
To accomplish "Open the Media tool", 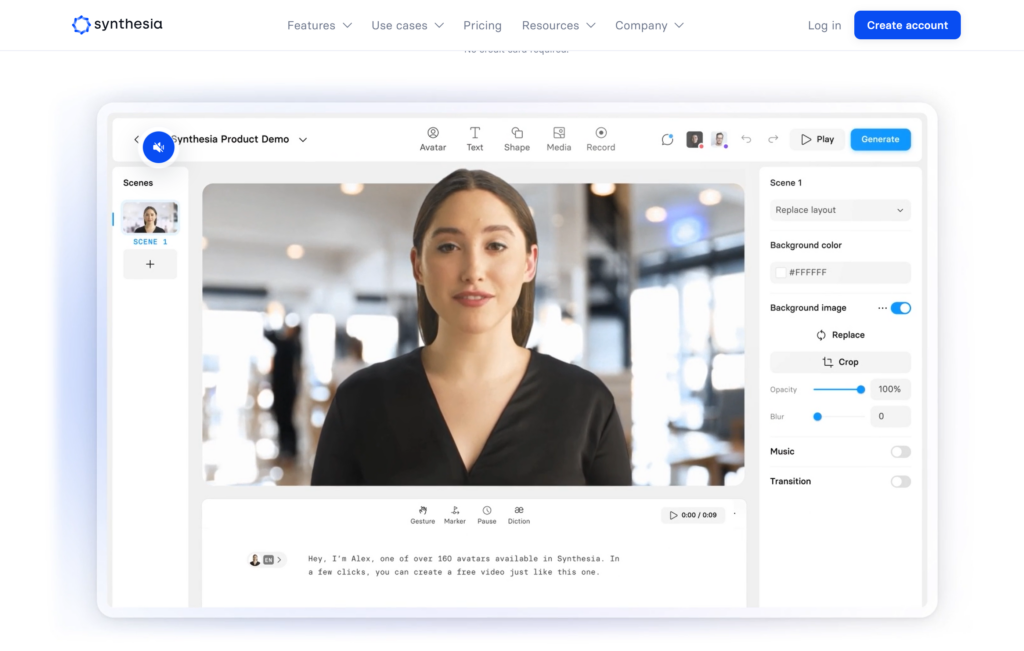I will (x=559, y=133).
